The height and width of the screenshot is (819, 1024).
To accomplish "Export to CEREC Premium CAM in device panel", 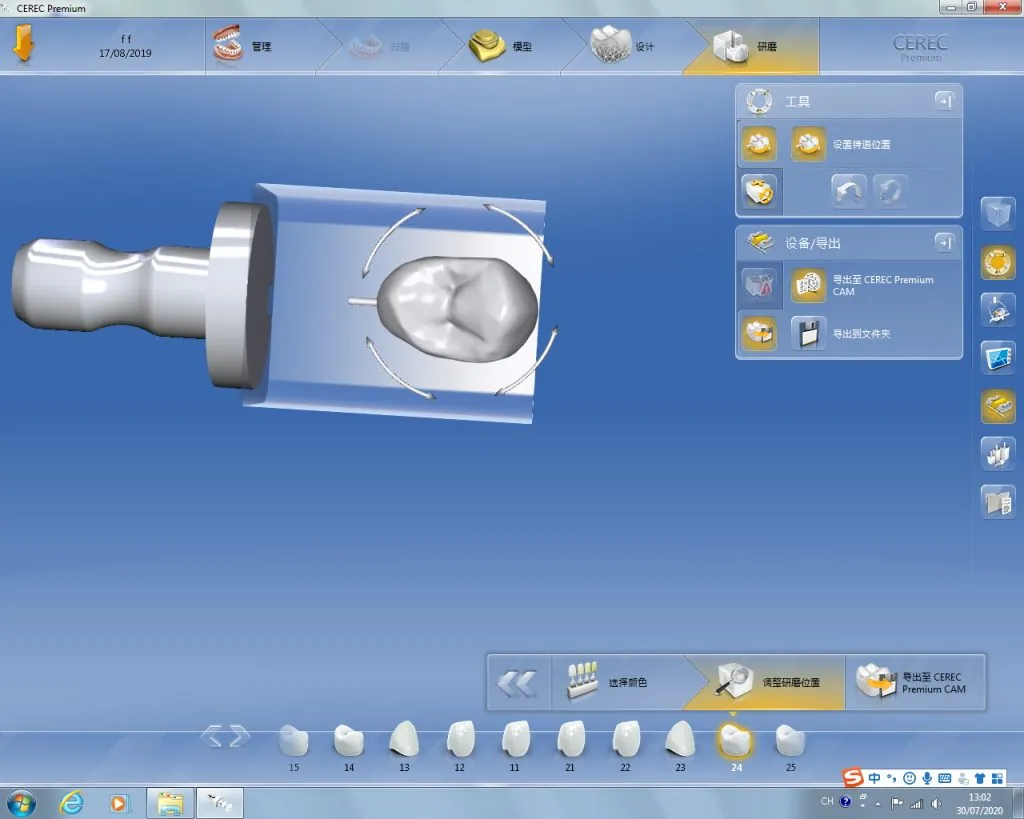I will (808, 286).
